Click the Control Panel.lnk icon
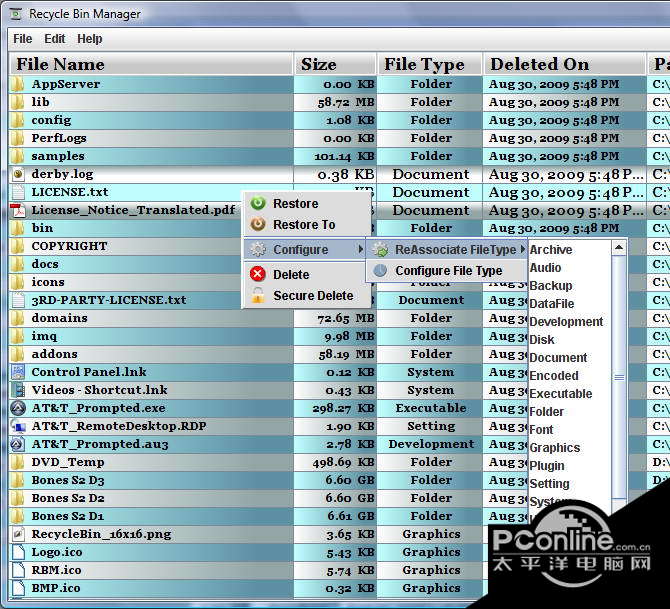This screenshot has height=609, width=670. click(18, 372)
